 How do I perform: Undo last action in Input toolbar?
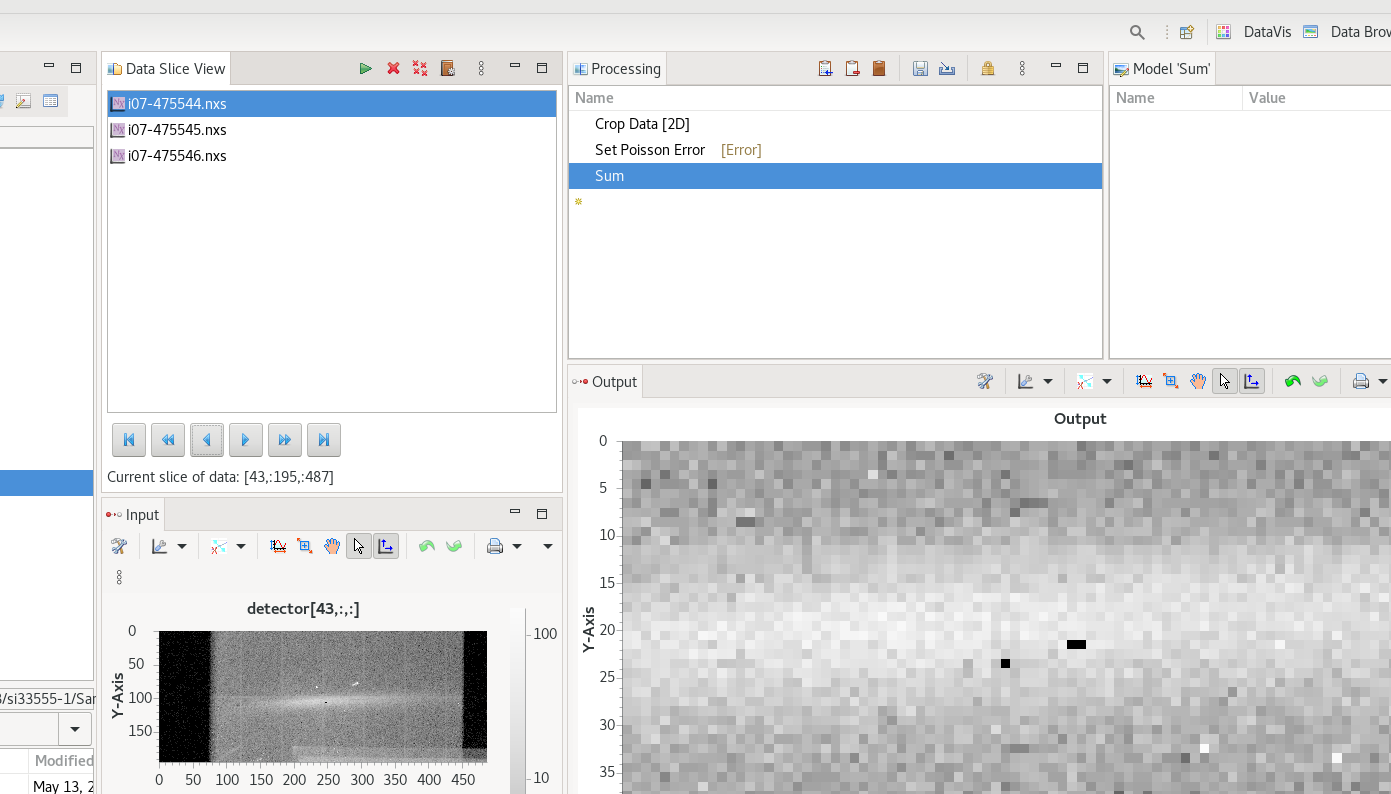tap(427, 546)
